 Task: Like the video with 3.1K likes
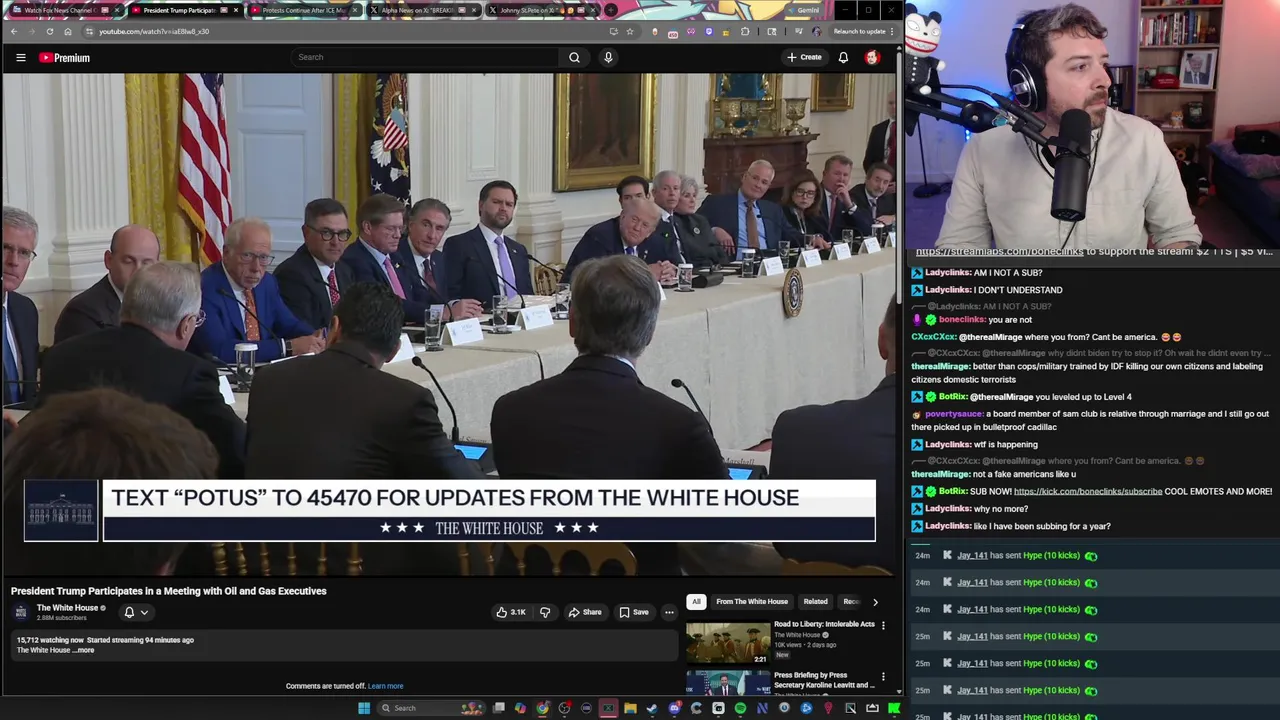[x=511, y=612]
